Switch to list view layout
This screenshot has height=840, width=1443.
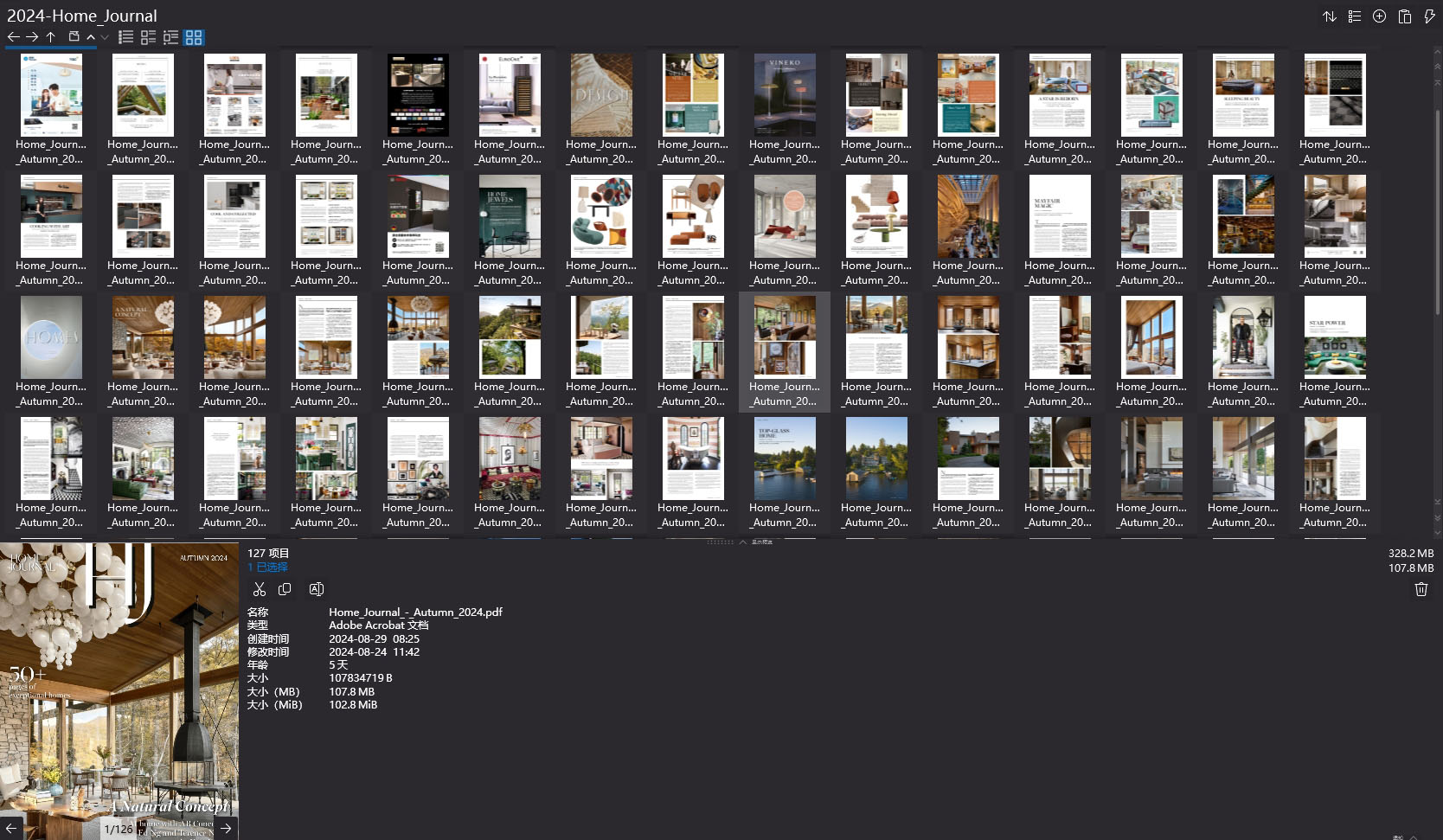[x=125, y=36]
